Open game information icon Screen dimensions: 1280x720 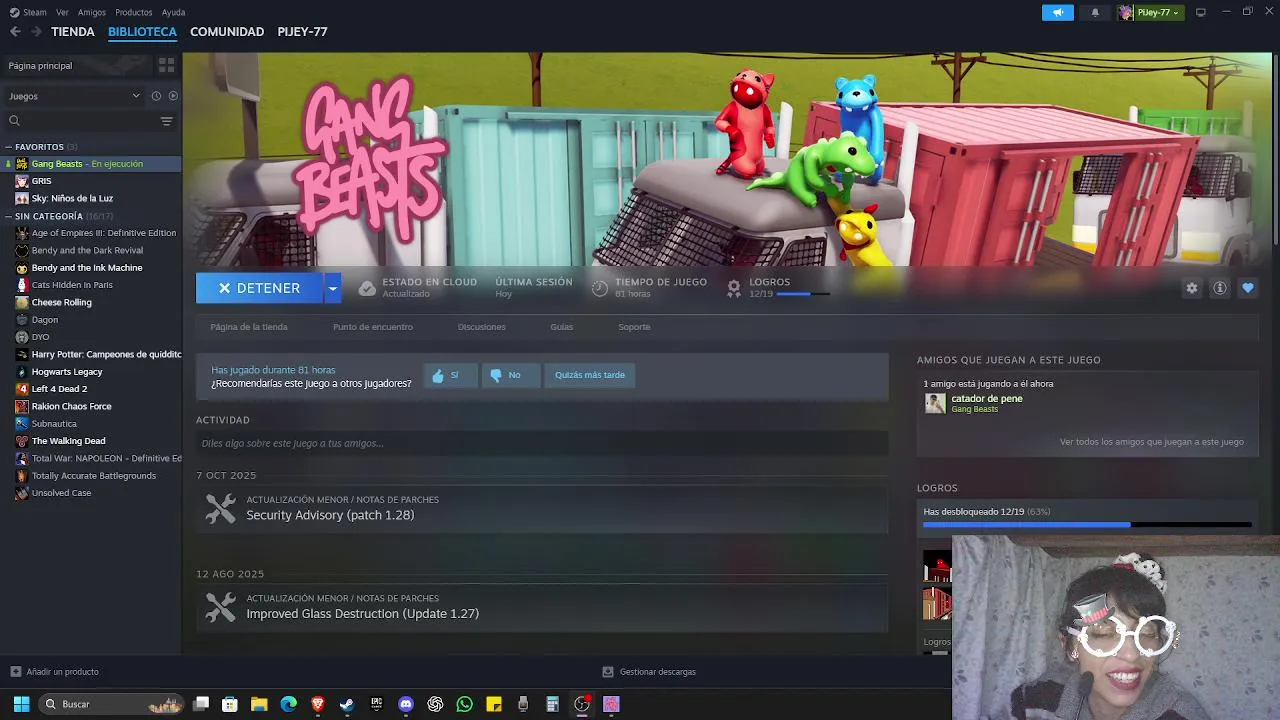coord(1220,288)
